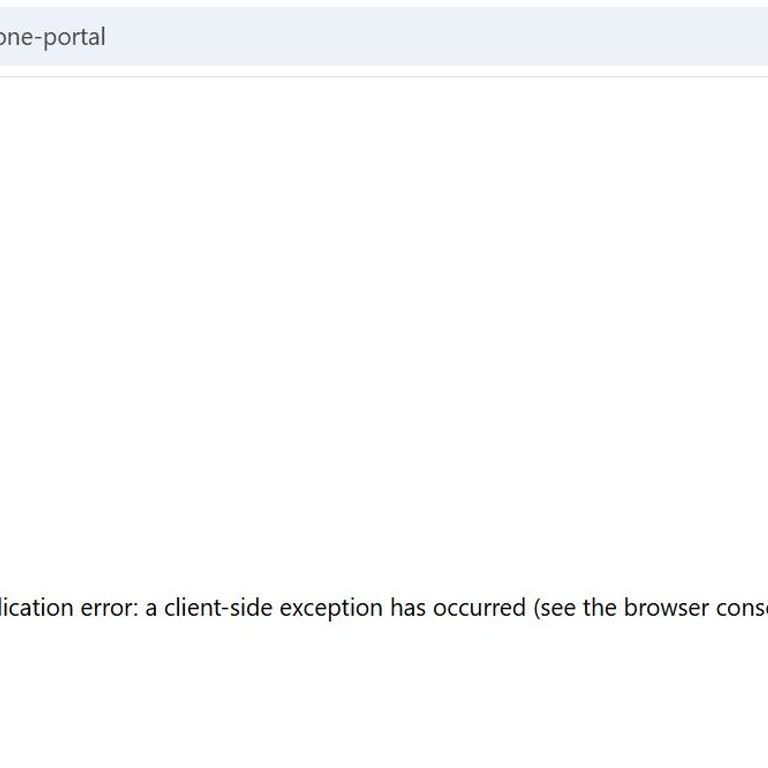768x768 pixels.
Task: Click the address bar showing "one-portal"
Action: pos(300,37)
